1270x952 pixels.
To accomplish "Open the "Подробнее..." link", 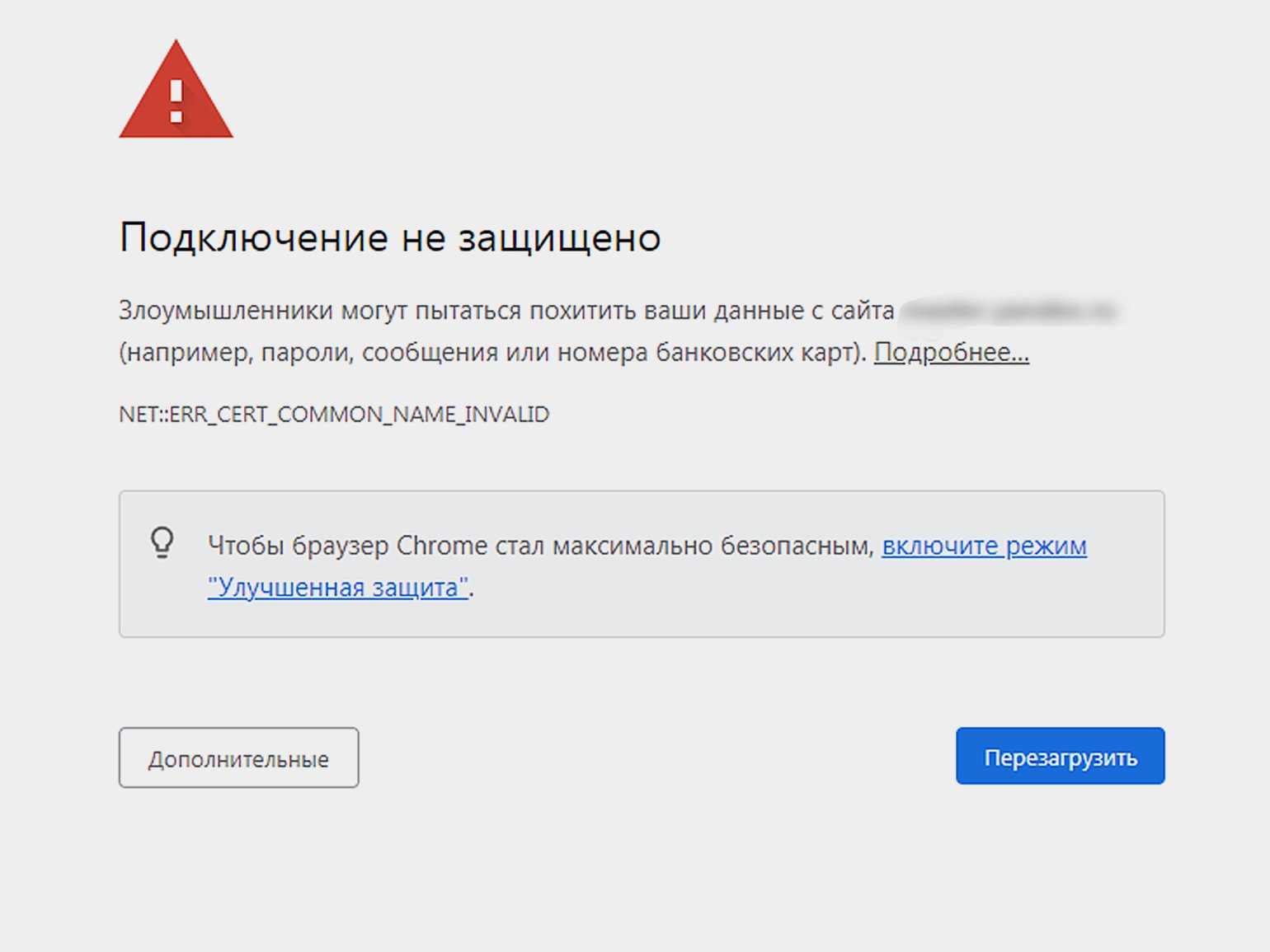I will [x=951, y=353].
